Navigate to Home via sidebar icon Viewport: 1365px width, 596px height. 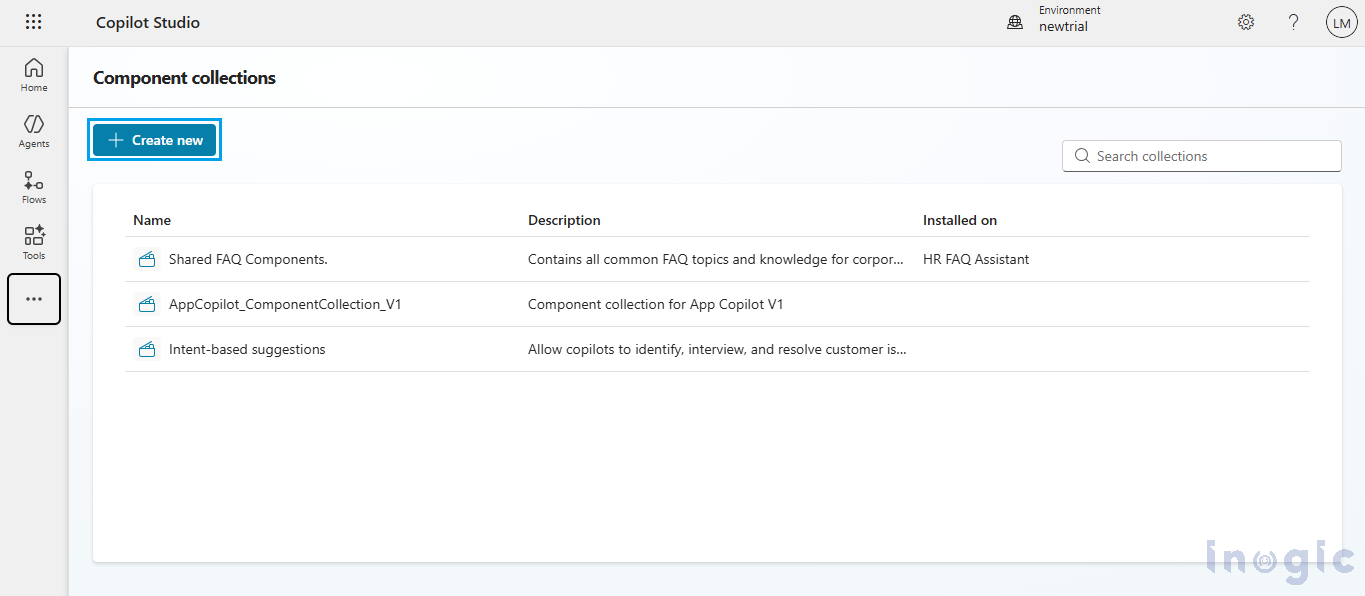(33, 74)
